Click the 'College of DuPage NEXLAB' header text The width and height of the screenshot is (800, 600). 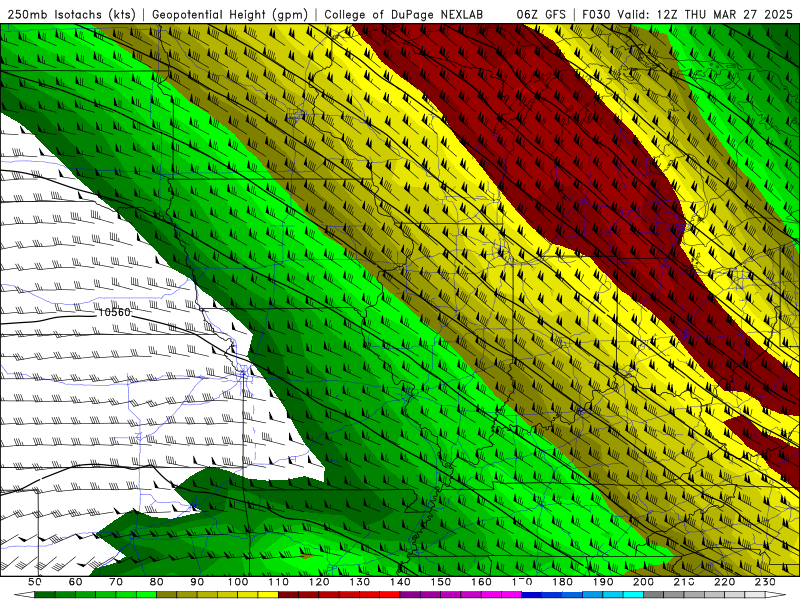tap(403, 14)
